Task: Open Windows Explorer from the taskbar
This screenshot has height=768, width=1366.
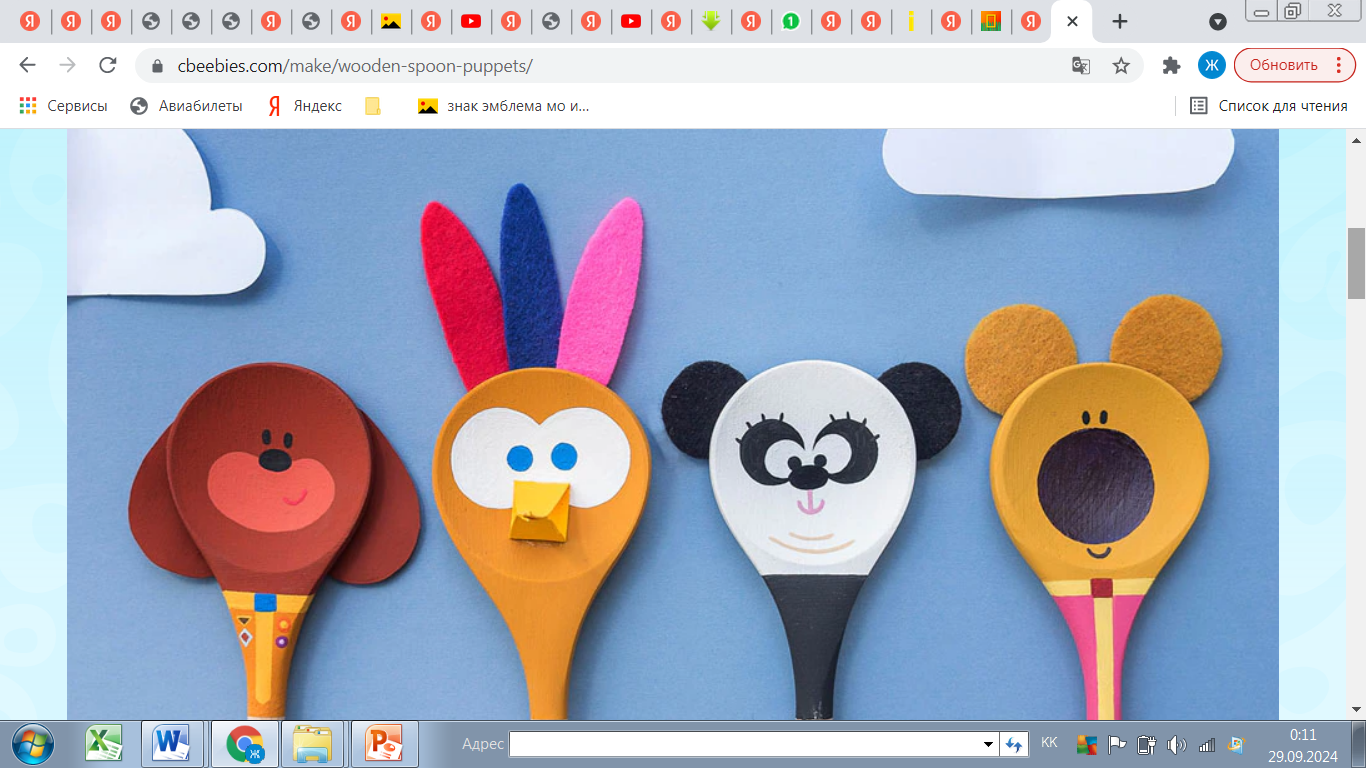Action: [313, 744]
